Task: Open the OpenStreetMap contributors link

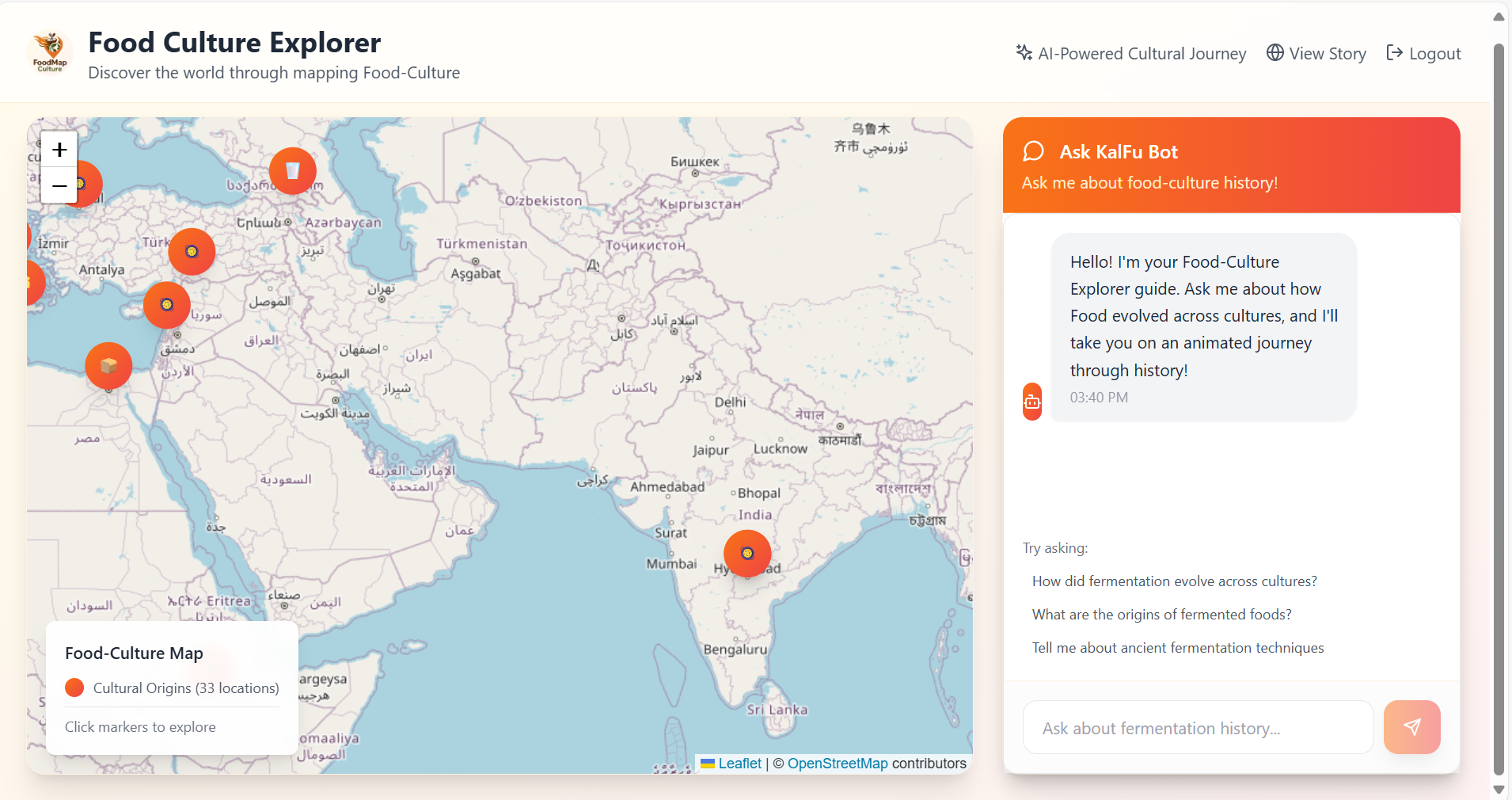Action: 838,763
